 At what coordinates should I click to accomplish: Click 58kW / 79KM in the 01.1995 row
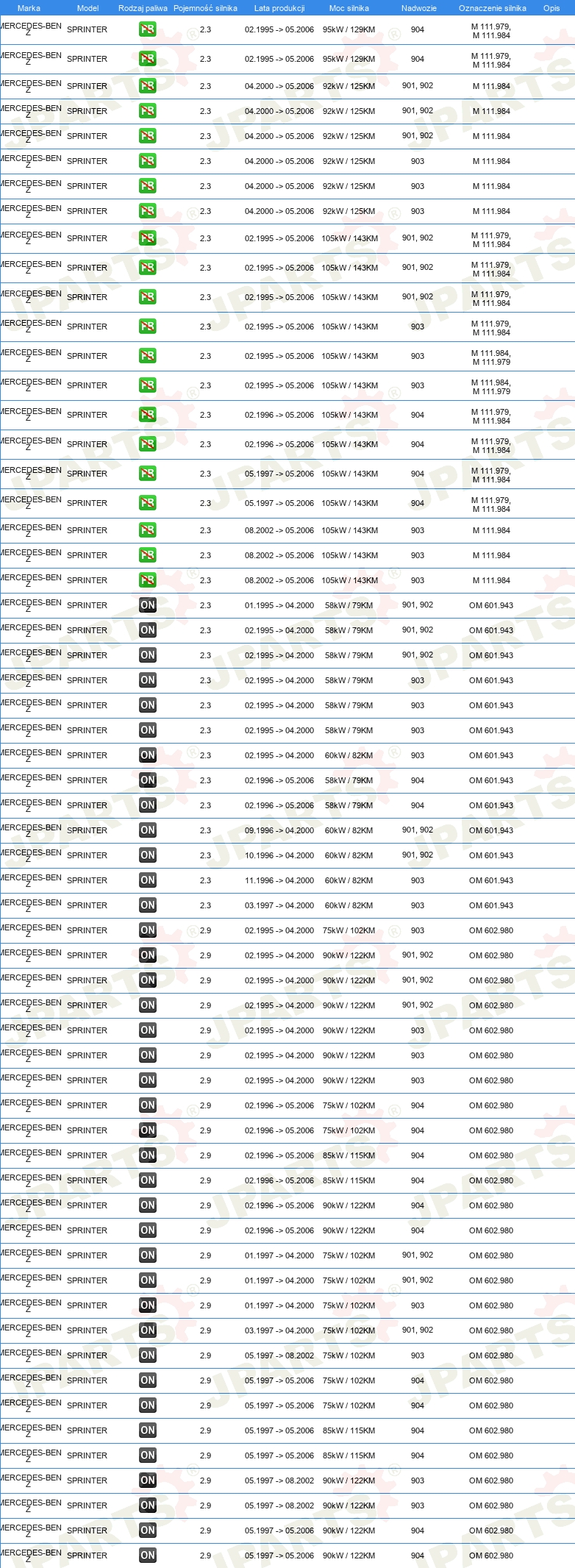click(x=349, y=605)
